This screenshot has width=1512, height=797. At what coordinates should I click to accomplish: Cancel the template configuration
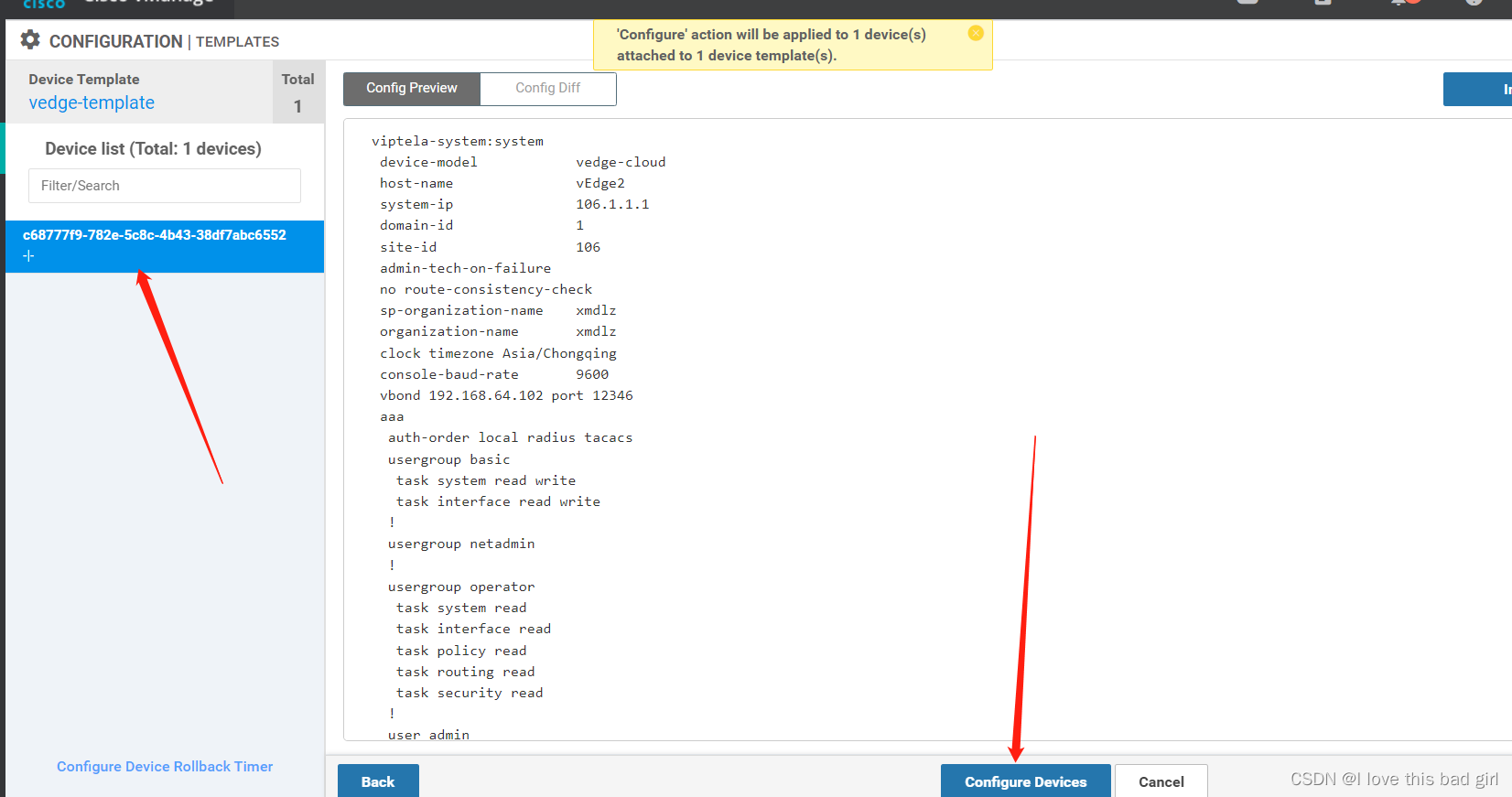click(1161, 781)
